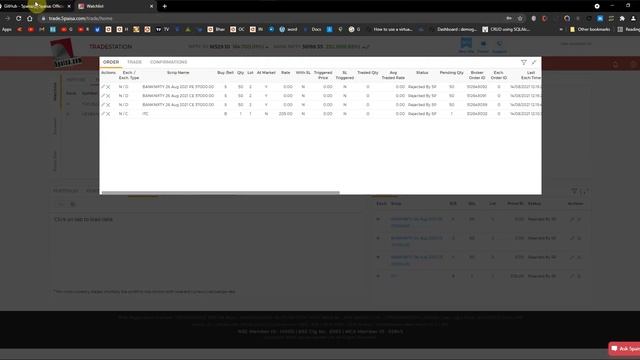640x360 pixels.
Task: Select the Watchlist browser tab
Action: (116, 6)
